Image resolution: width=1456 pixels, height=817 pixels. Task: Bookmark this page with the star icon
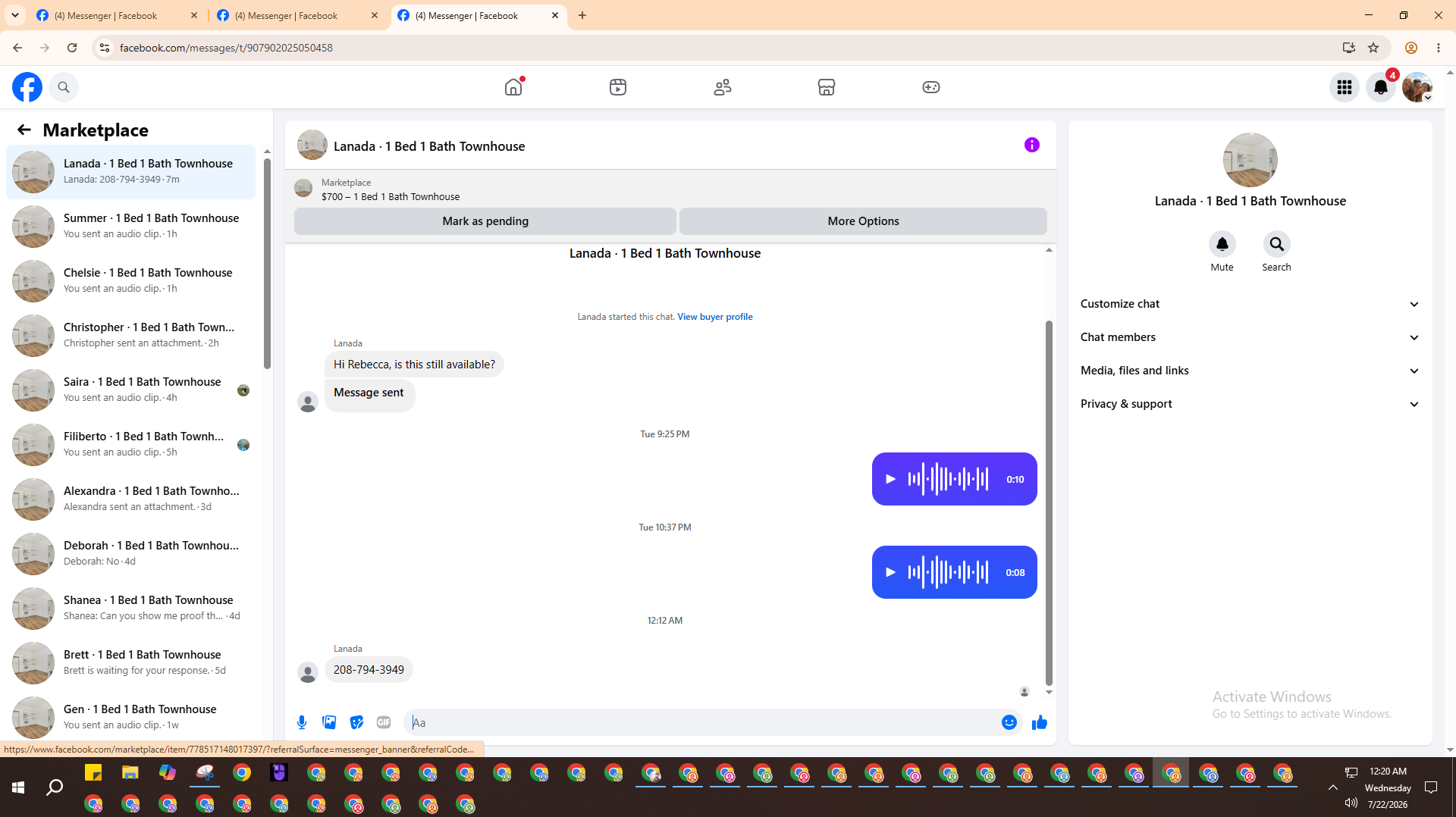[x=1373, y=48]
